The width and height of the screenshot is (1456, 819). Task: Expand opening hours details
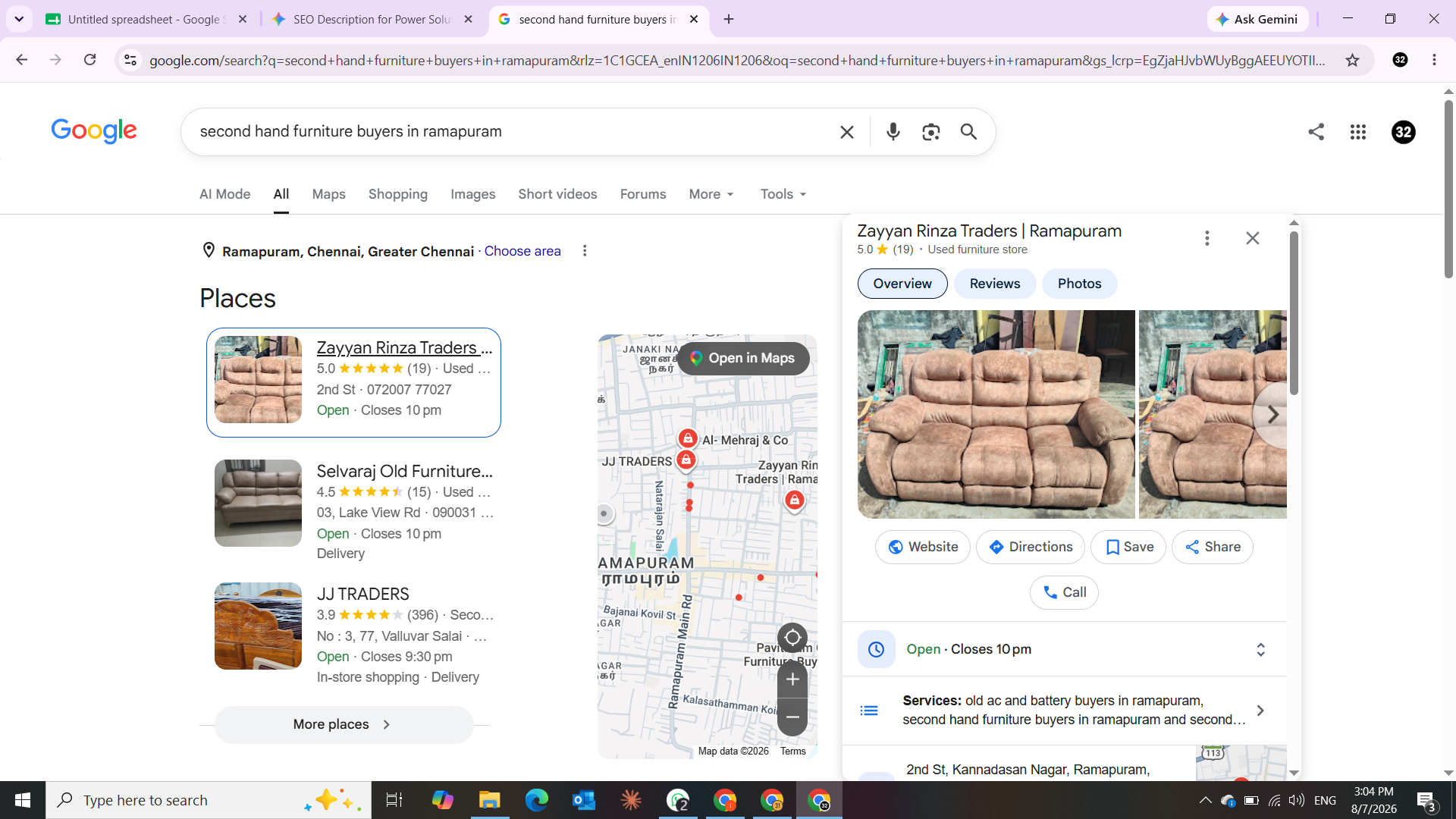click(x=1260, y=650)
